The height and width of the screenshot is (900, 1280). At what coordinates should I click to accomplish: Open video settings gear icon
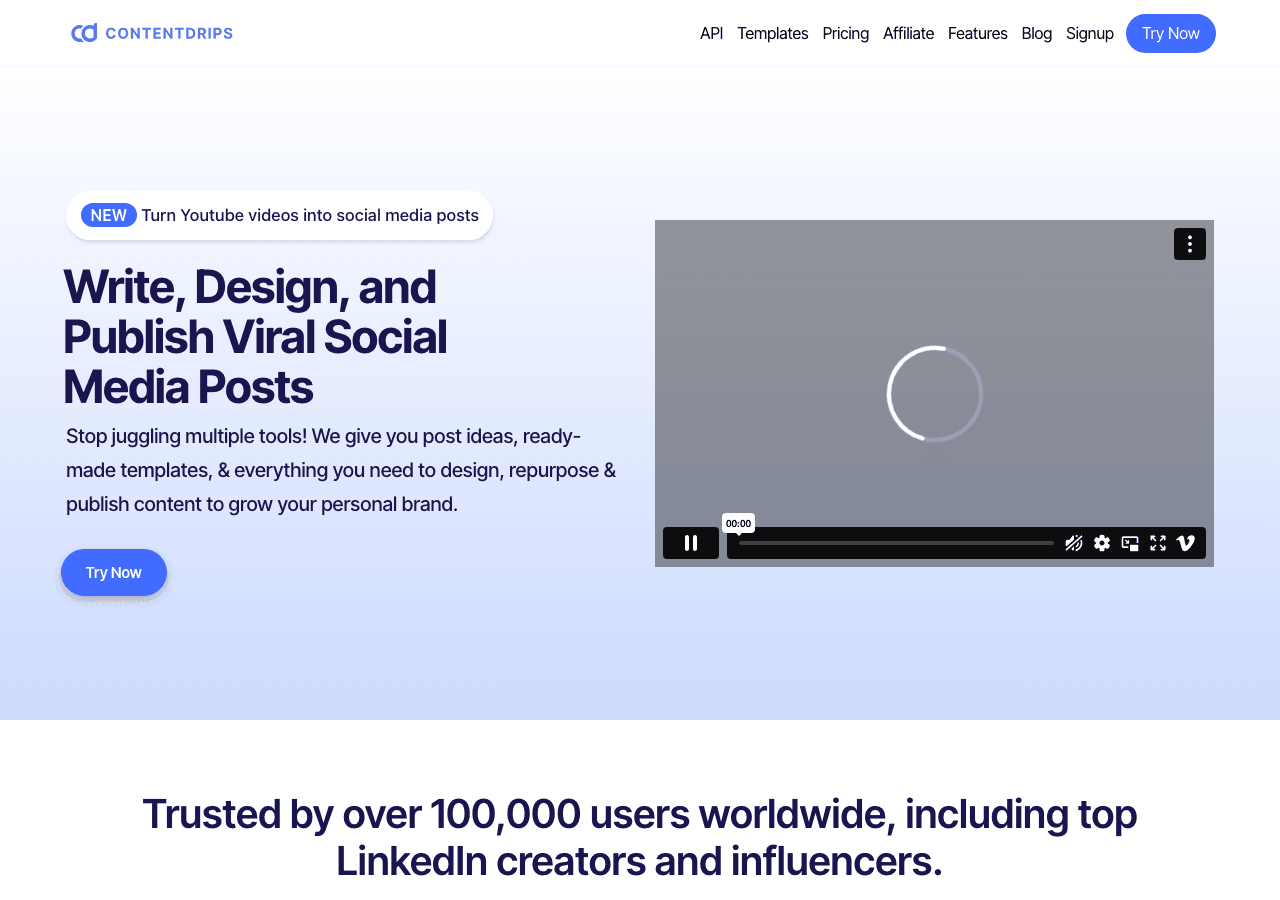pos(1101,543)
